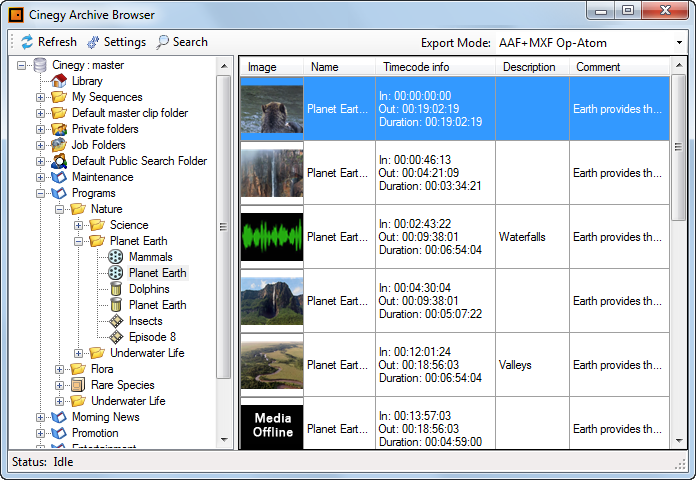Image resolution: width=696 pixels, height=480 pixels.
Task: Click the tree panel scroll down arrow
Action: 224,440
